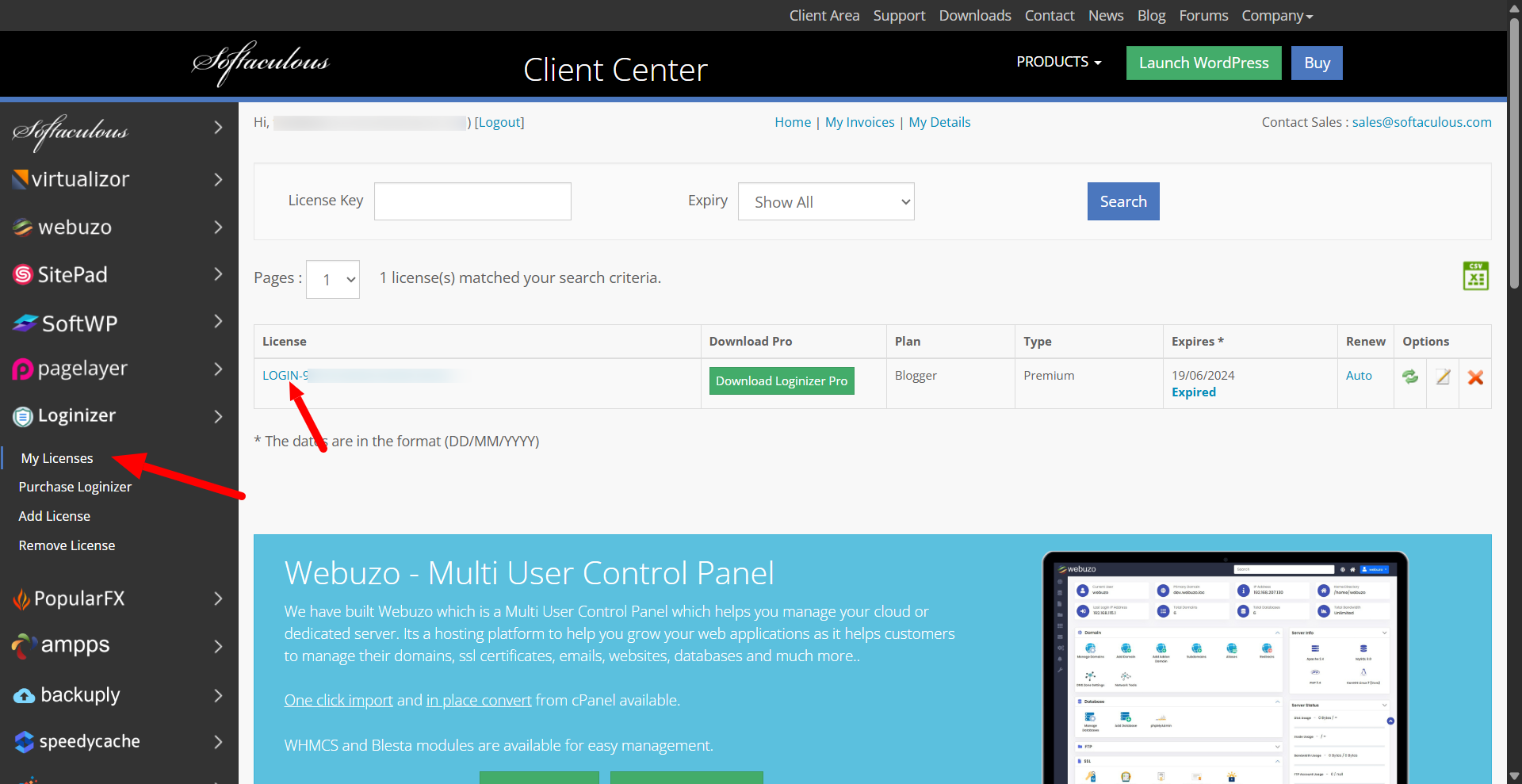Screen dimensions: 1522x784
Task: Email sales@softaculous.com link
Action: point(1421,122)
